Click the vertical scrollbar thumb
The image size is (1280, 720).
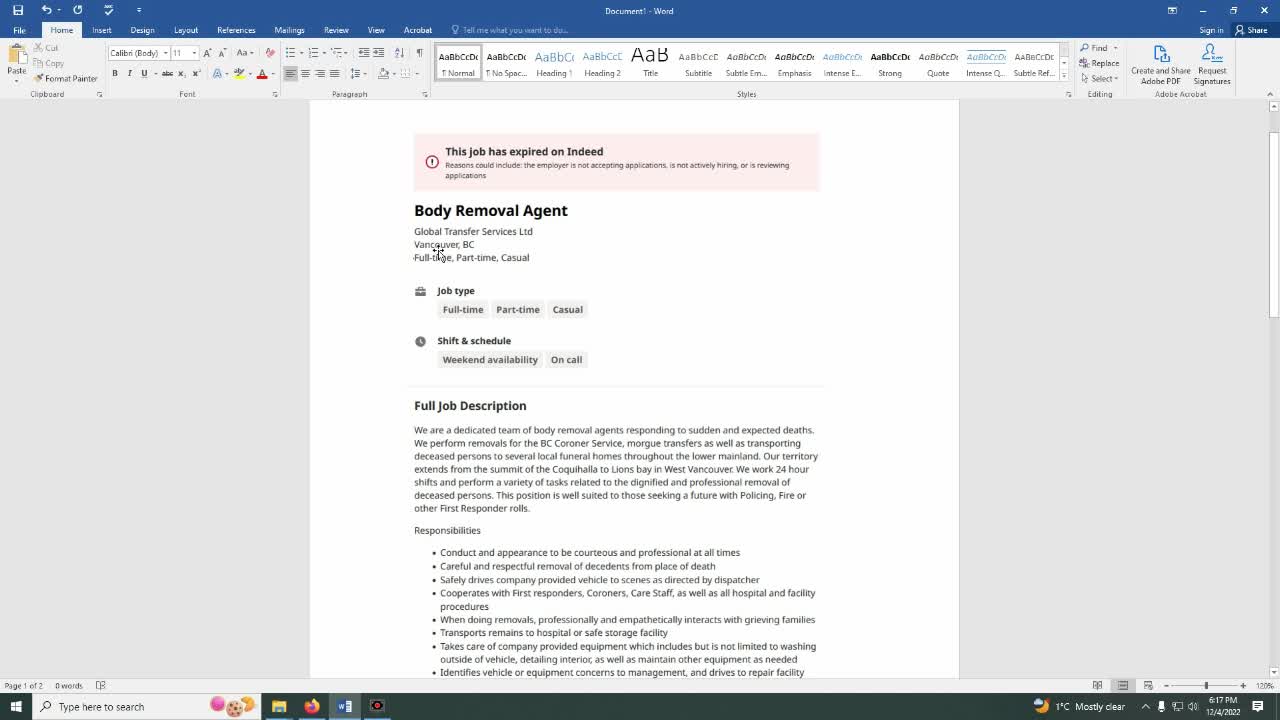1273,225
